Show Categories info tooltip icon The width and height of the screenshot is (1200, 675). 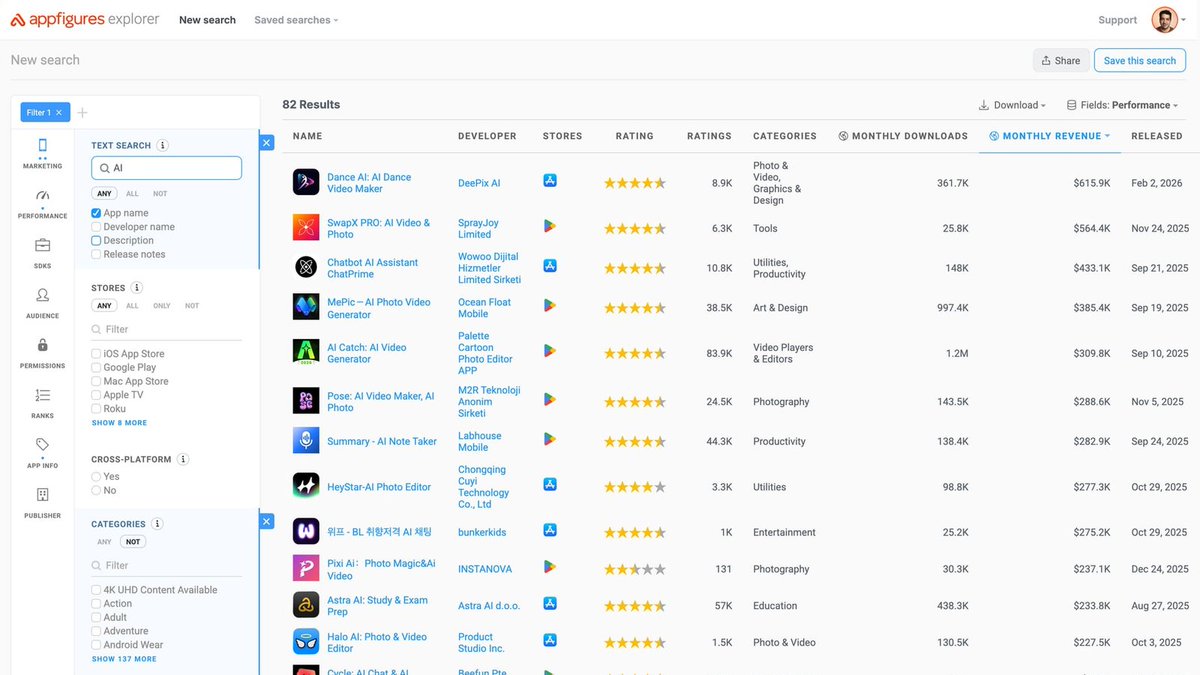coord(157,524)
